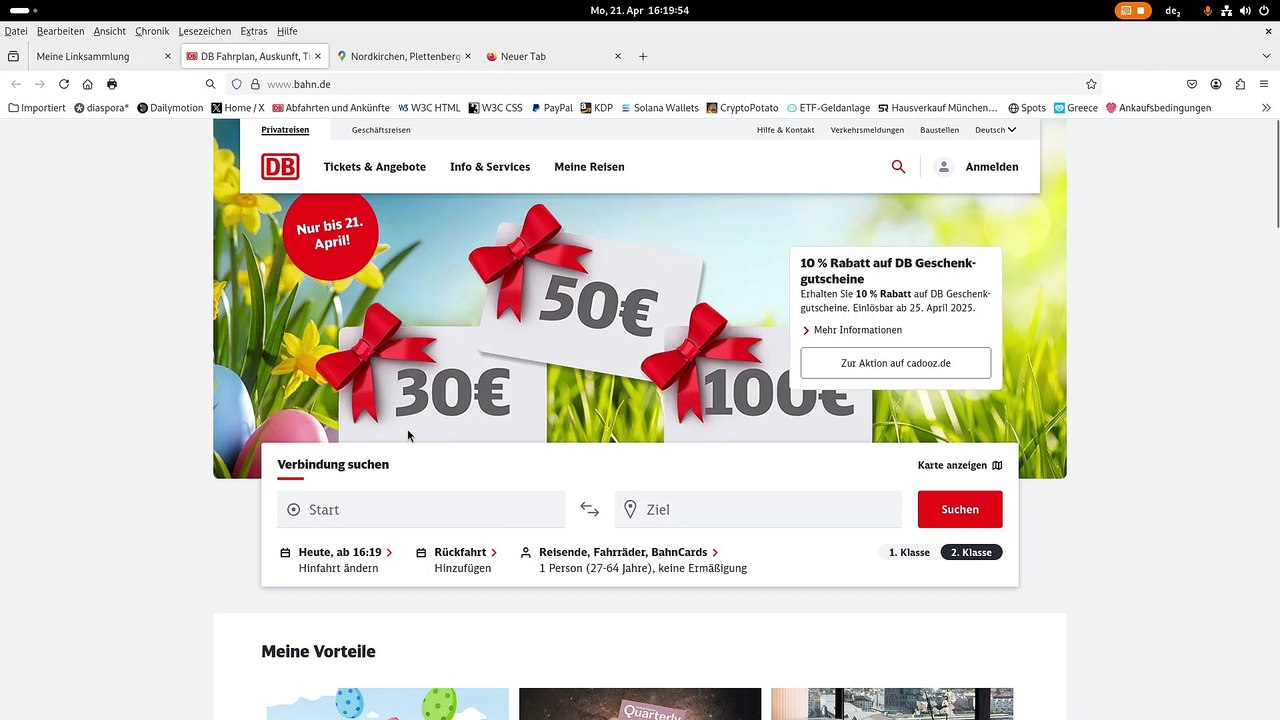Show more bookmarks with the overflow chevron

1266,108
